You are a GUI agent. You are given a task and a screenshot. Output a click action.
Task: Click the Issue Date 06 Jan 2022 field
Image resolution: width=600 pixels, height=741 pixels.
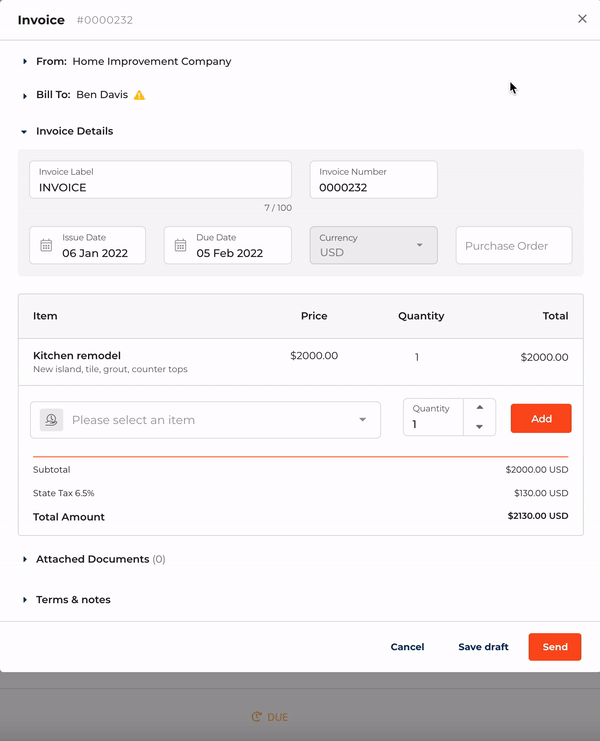(87, 245)
